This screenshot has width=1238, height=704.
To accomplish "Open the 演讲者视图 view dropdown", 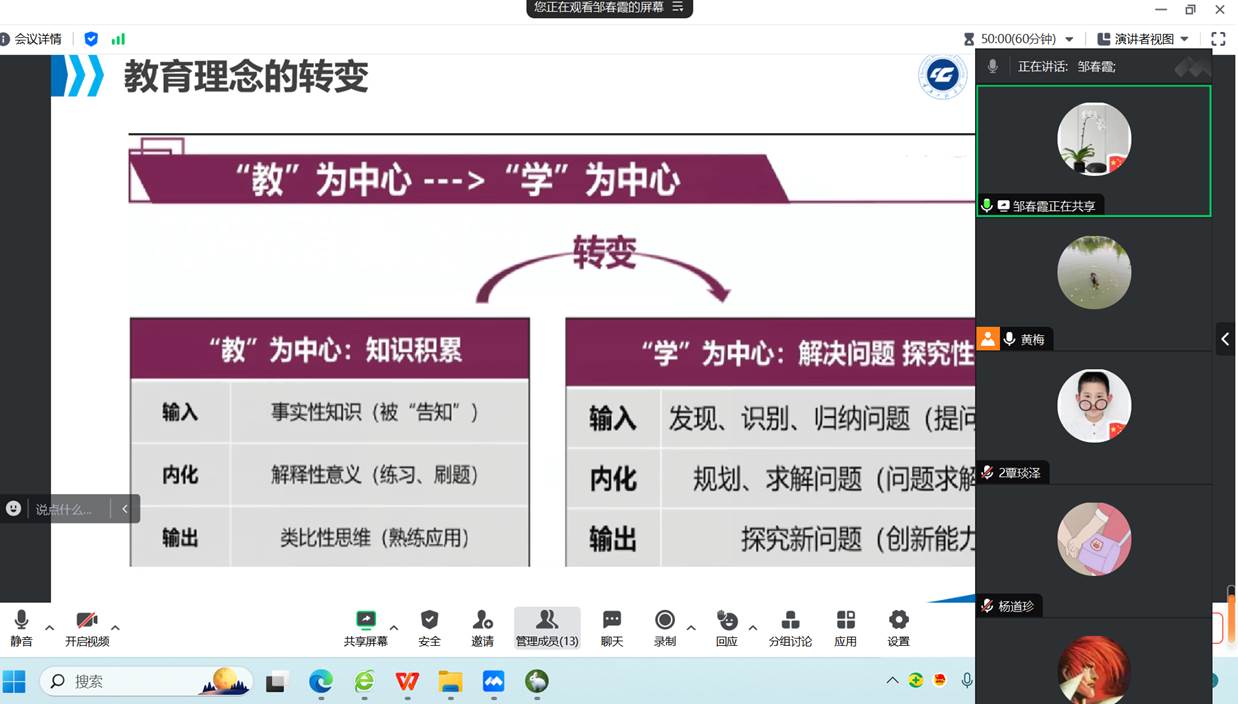I will pos(1143,39).
